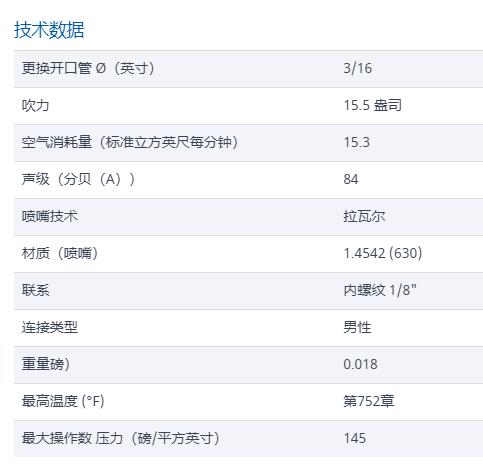The height and width of the screenshot is (466, 483).
Task: Select the 喷嘴技术 row label
Action: [x=50, y=216]
